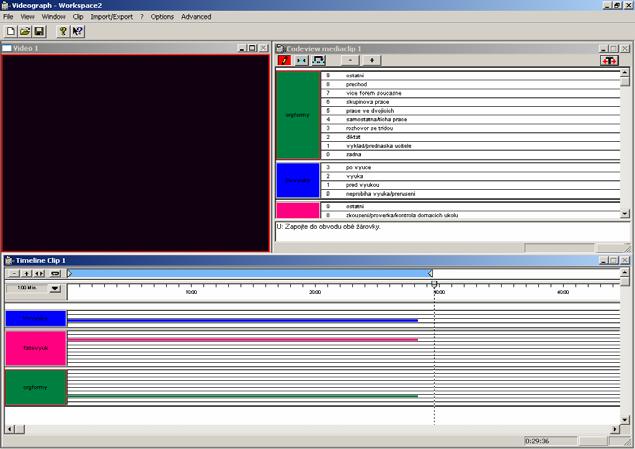Viewport: 635px width, 449px height.
Task: Open the File menu
Action: (x=8, y=17)
